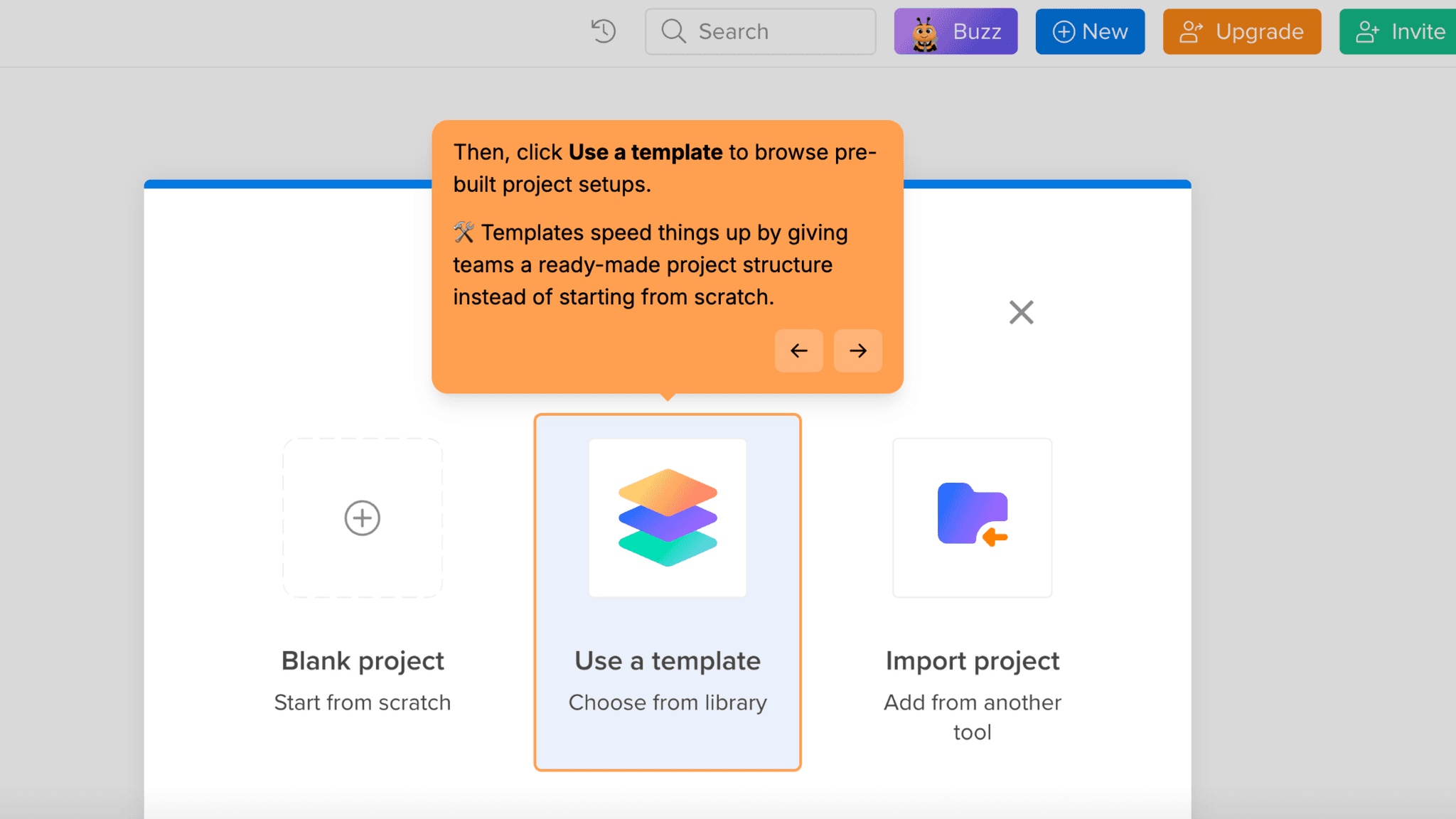Click the layered stack icon for templates
Image resolution: width=1456 pixels, height=819 pixels.
coord(667,517)
